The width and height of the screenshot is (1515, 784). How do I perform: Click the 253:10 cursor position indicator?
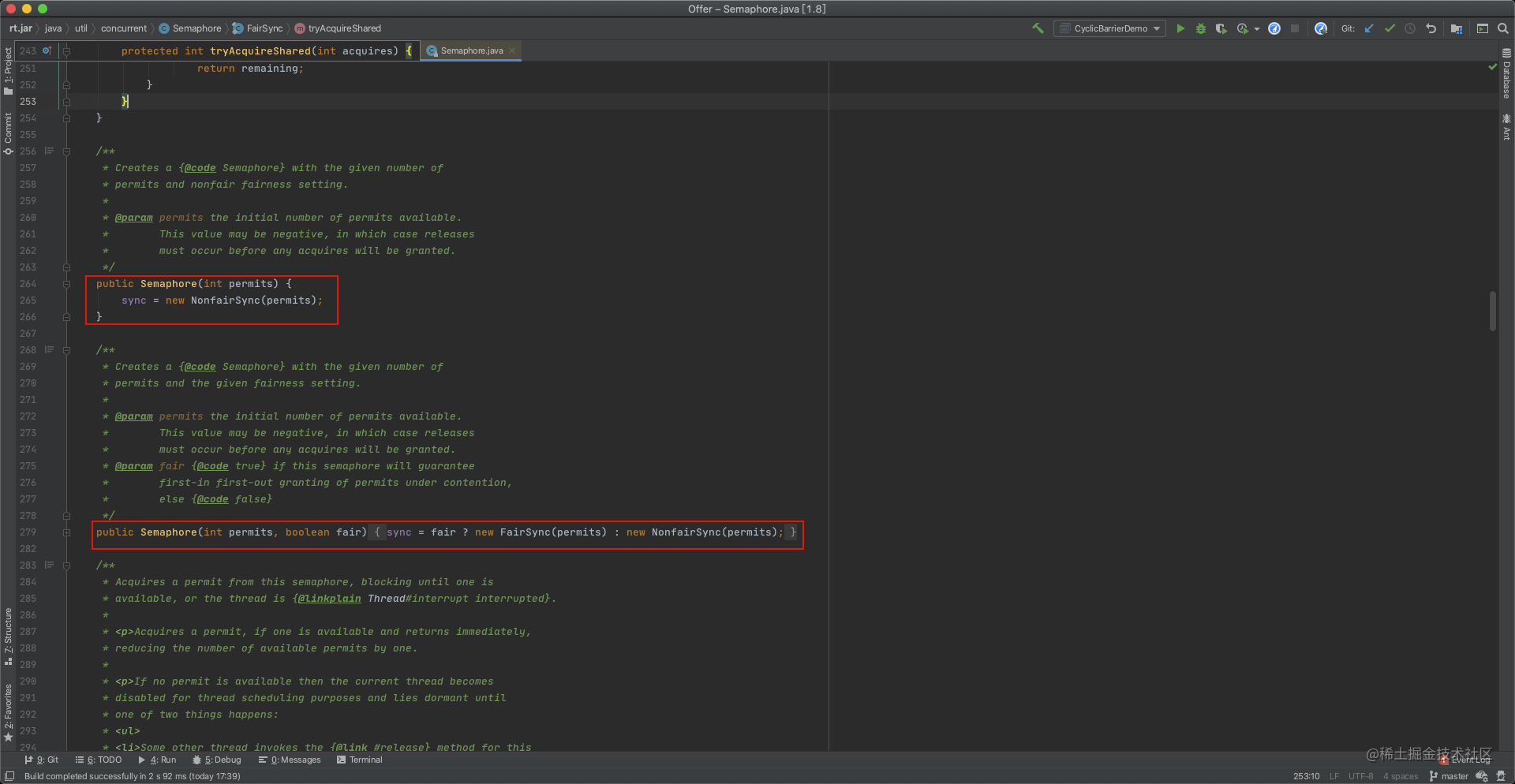(x=1306, y=776)
